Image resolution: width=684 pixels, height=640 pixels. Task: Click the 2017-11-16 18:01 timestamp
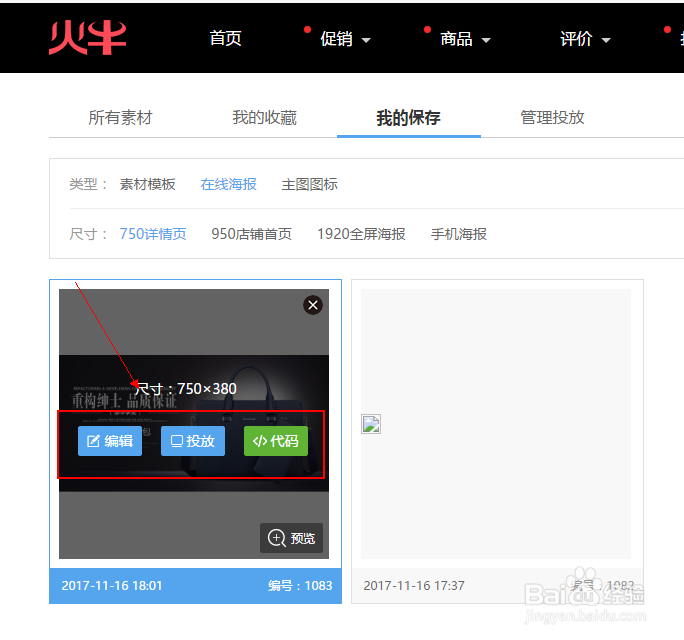112,585
